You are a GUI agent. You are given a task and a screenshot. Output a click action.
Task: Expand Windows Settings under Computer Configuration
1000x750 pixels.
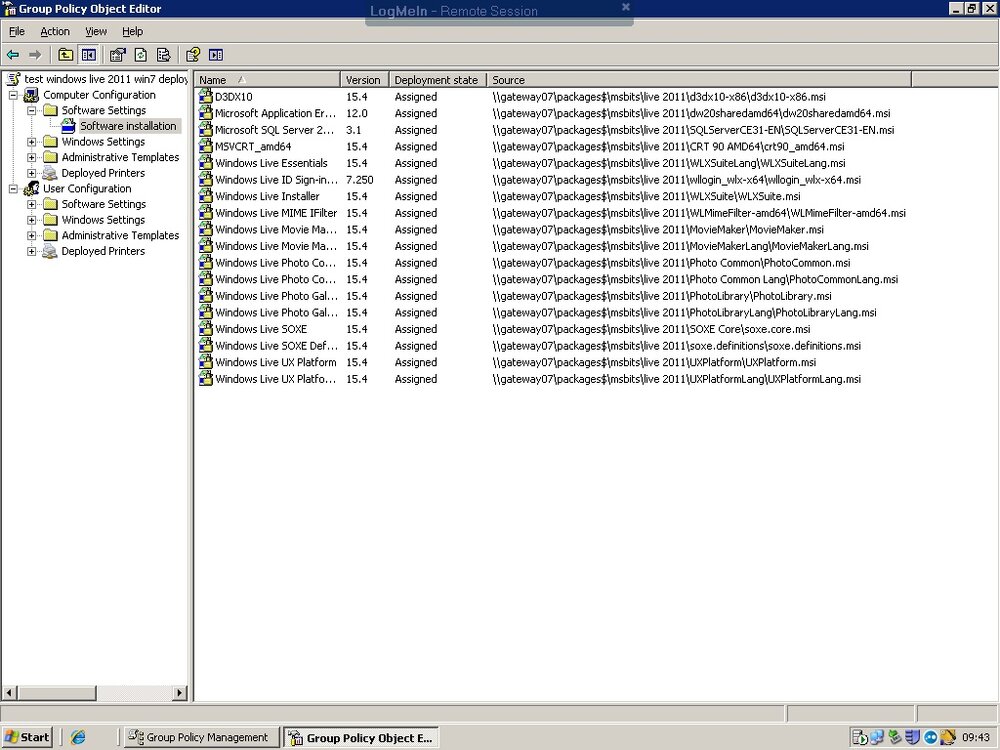[x=31, y=142]
